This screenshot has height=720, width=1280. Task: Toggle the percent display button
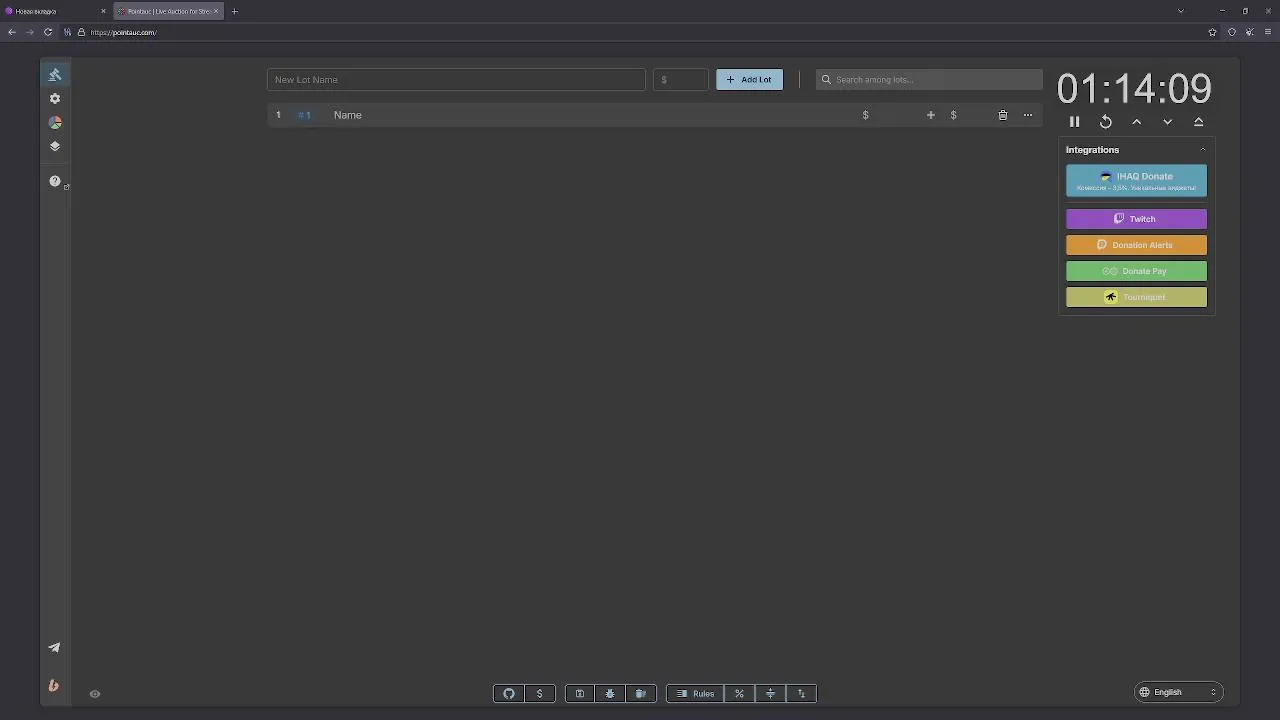(740, 694)
